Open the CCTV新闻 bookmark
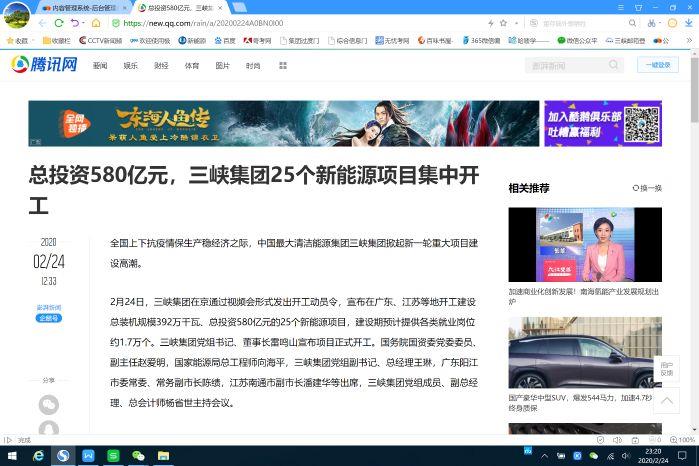This screenshot has height=466, width=699. tap(100, 41)
